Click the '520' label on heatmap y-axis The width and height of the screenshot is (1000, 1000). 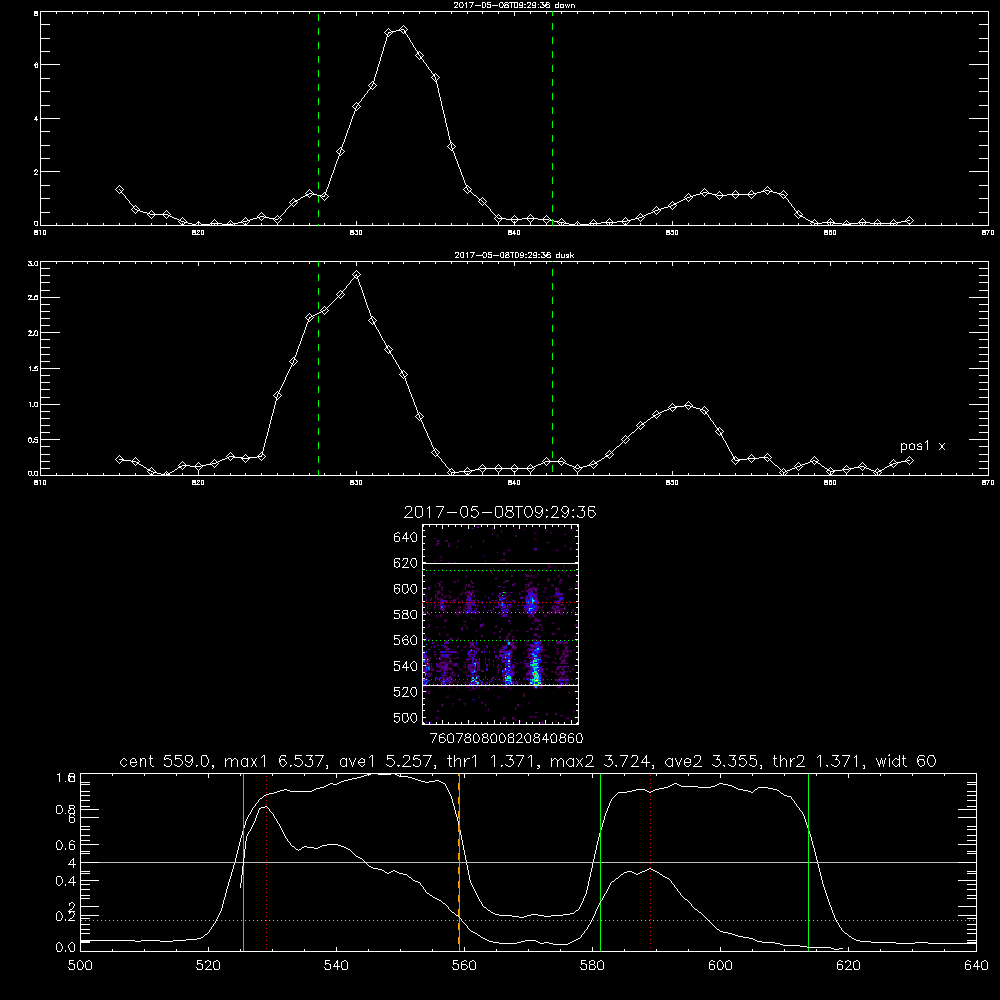406,692
